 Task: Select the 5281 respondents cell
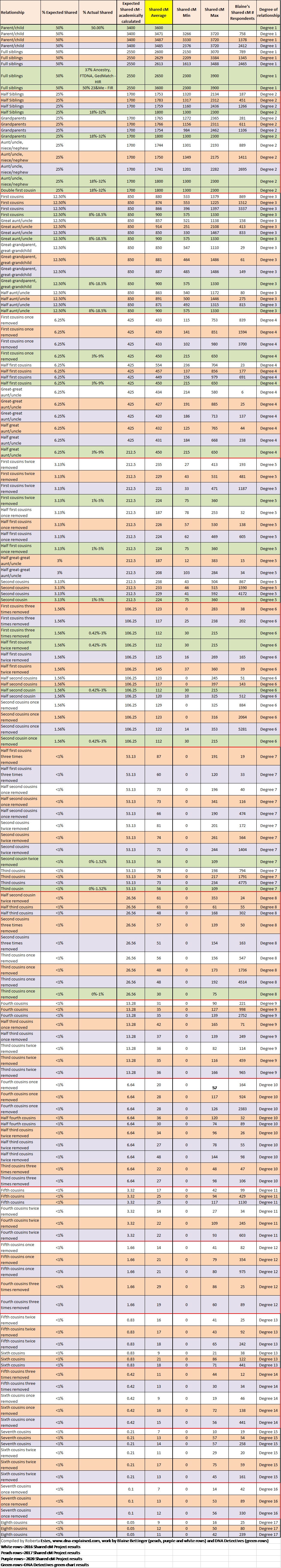point(242,729)
